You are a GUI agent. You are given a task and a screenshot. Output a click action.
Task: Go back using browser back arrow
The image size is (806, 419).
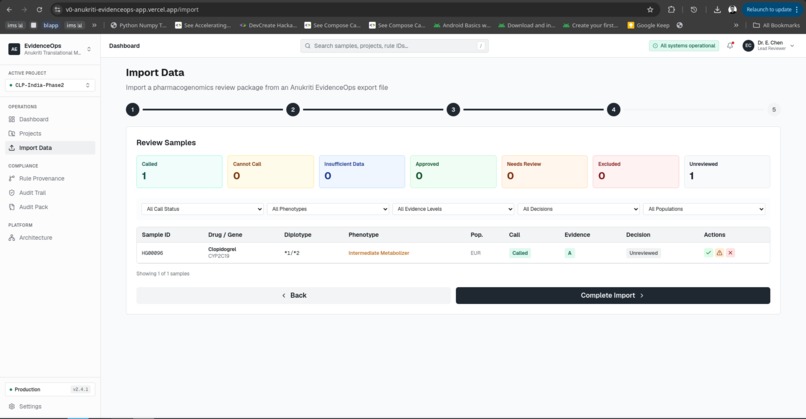9,9
